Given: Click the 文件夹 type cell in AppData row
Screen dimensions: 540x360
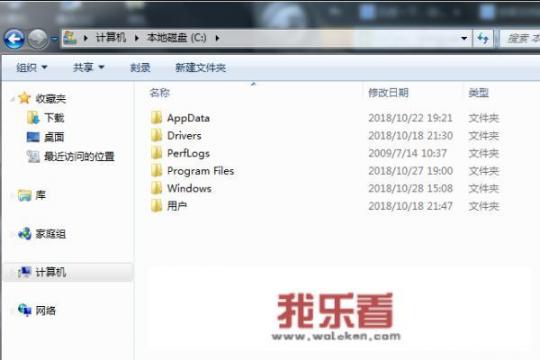Looking at the screenshot, I should click(x=484, y=118).
